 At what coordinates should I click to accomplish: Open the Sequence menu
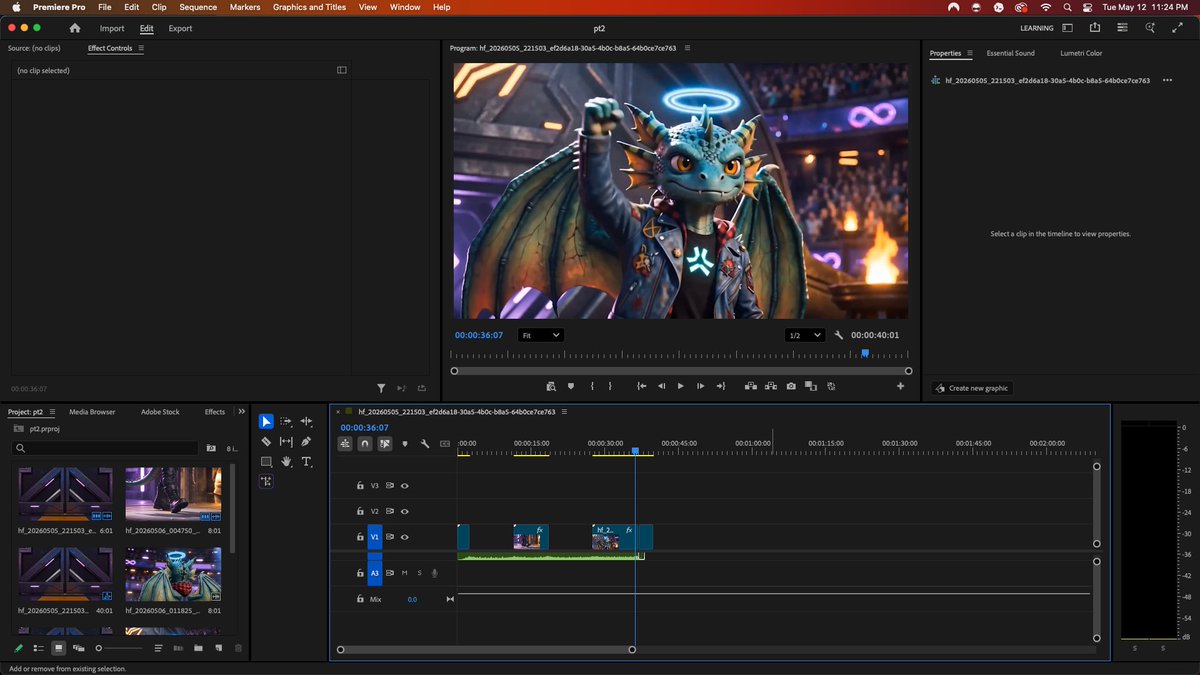click(x=197, y=7)
